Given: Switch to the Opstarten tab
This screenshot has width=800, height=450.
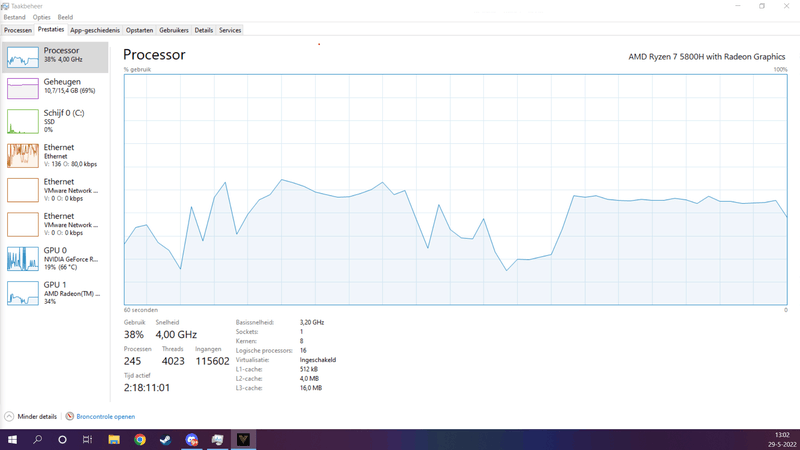Looking at the screenshot, I should point(139,30).
